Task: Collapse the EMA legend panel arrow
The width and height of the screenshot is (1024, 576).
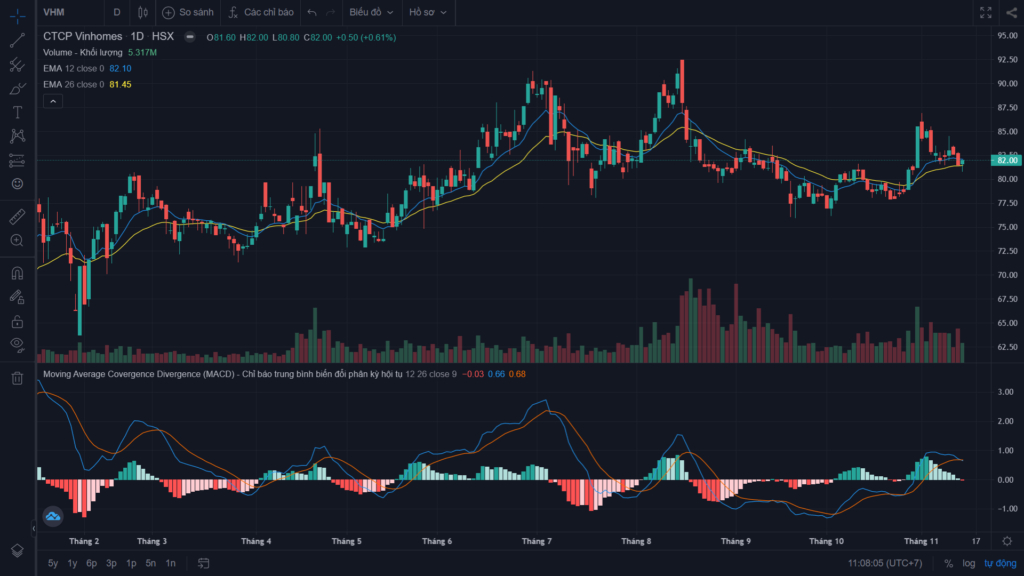Action: click(x=51, y=100)
